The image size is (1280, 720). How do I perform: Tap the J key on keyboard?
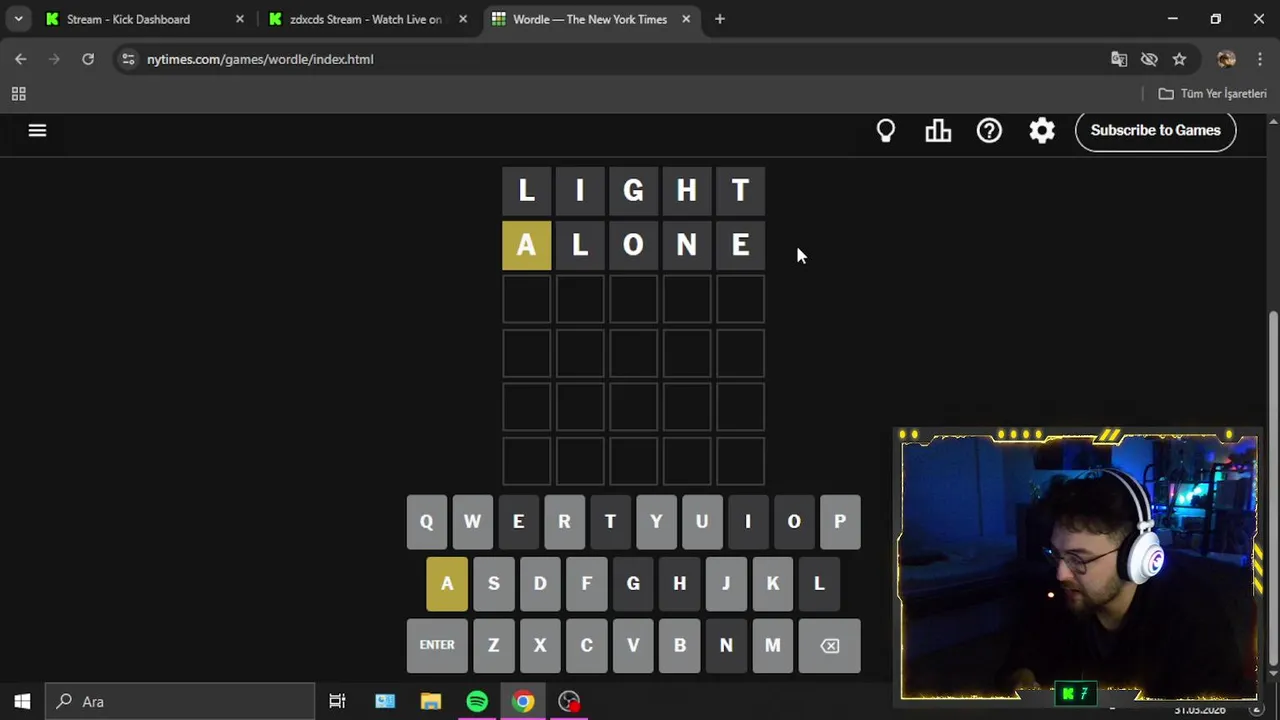pyautogui.click(x=726, y=583)
